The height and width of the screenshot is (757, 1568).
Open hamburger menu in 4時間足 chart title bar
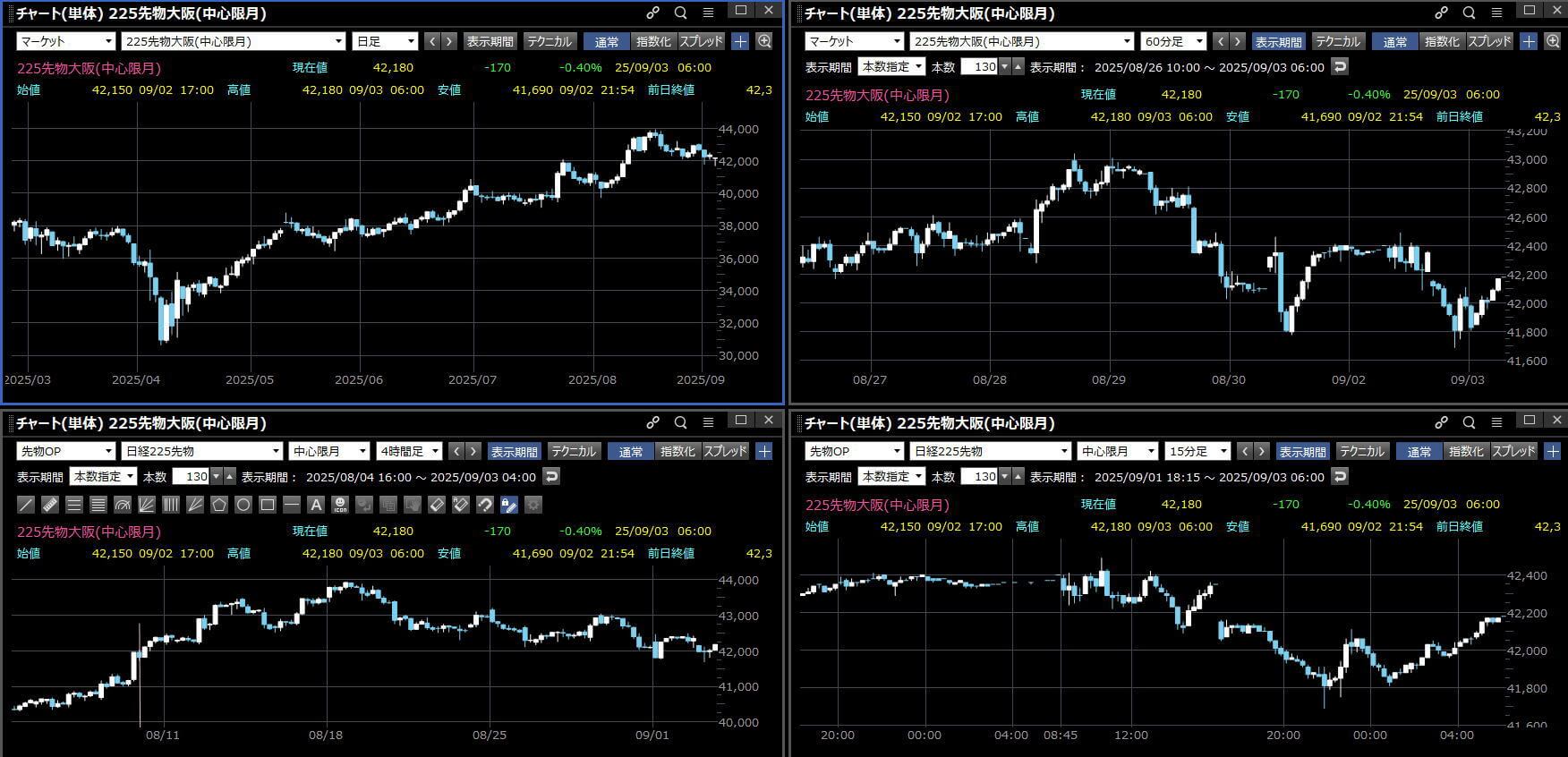(x=708, y=422)
